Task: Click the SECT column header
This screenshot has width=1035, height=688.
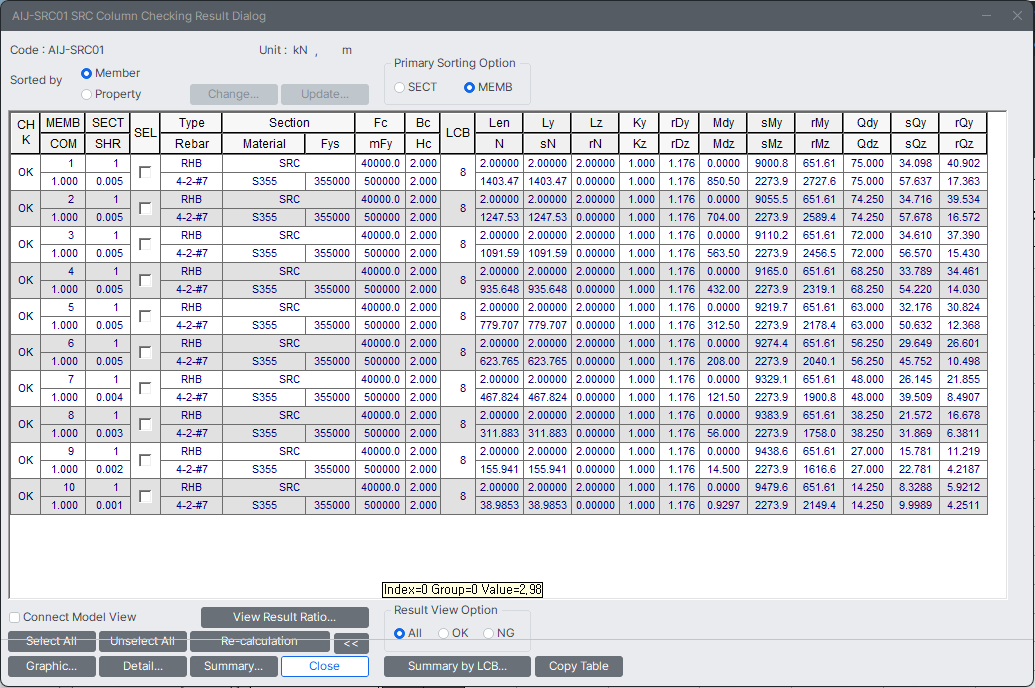Action: pyautogui.click(x=108, y=123)
